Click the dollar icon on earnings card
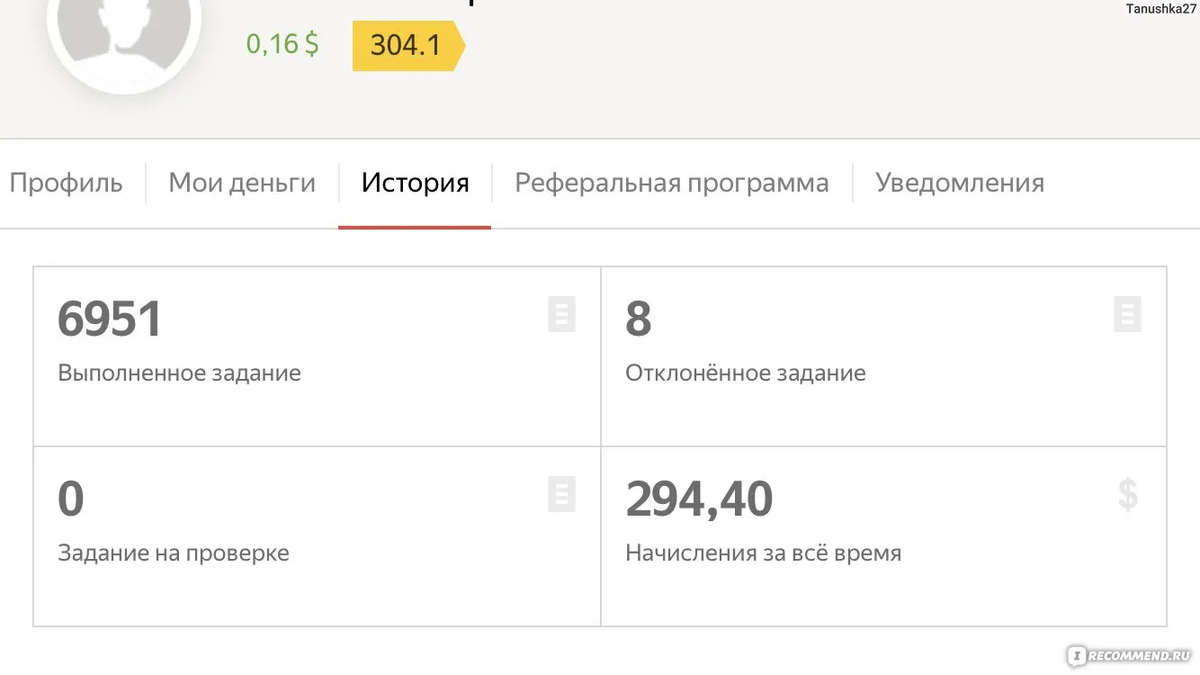 coord(1127,494)
